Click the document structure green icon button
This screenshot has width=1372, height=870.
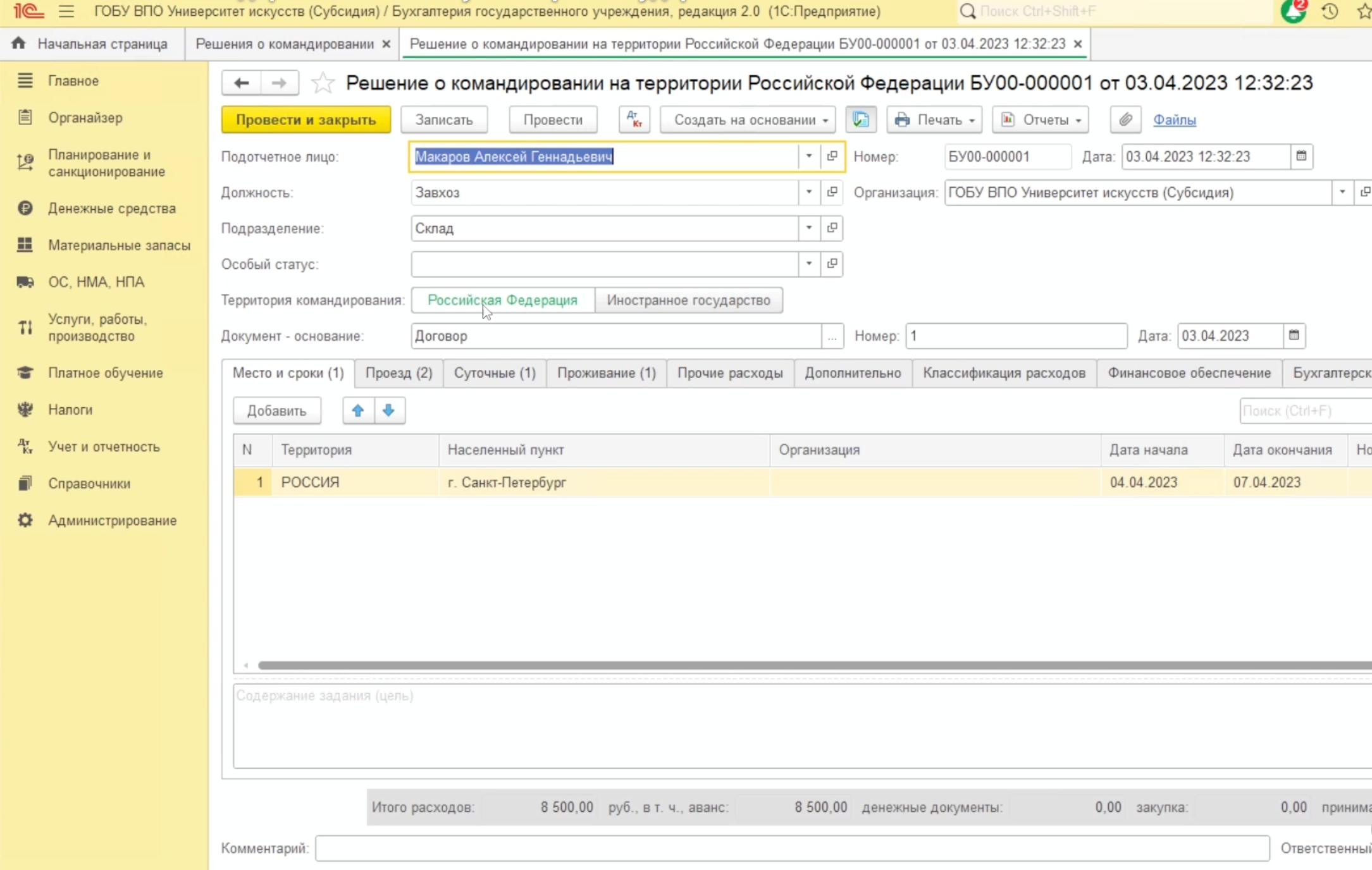(x=860, y=119)
